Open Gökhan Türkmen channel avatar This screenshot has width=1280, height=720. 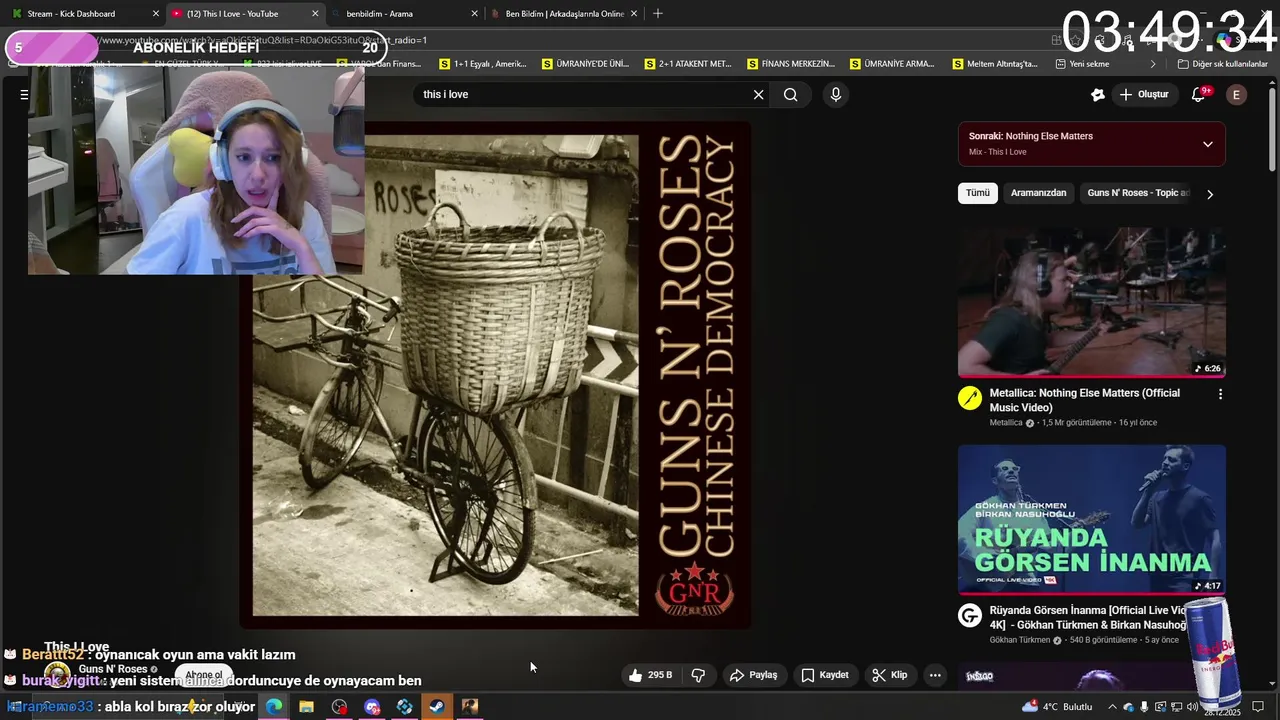coord(970,615)
